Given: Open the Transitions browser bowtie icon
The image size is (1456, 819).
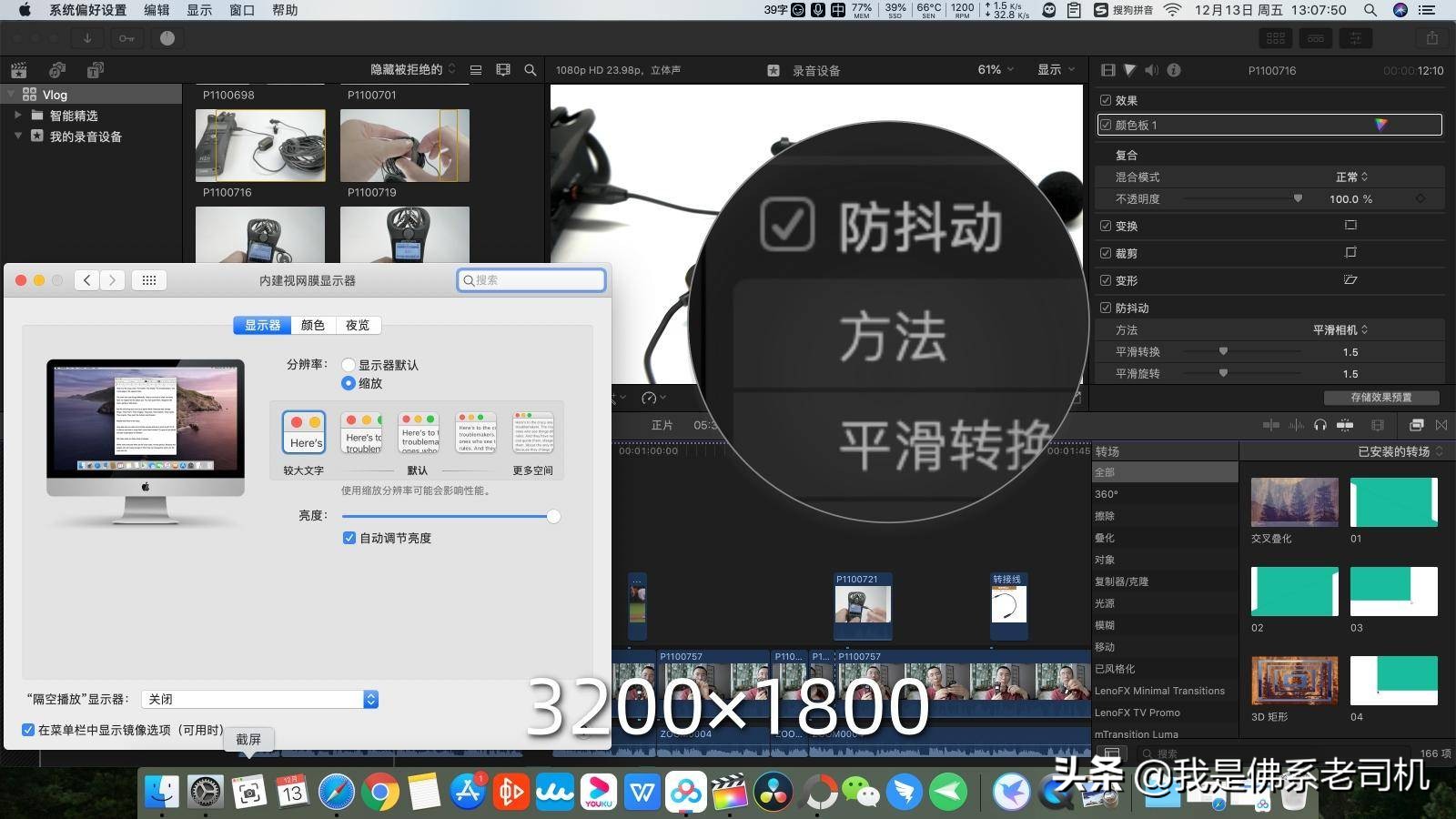Looking at the screenshot, I should click(x=1442, y=425).
